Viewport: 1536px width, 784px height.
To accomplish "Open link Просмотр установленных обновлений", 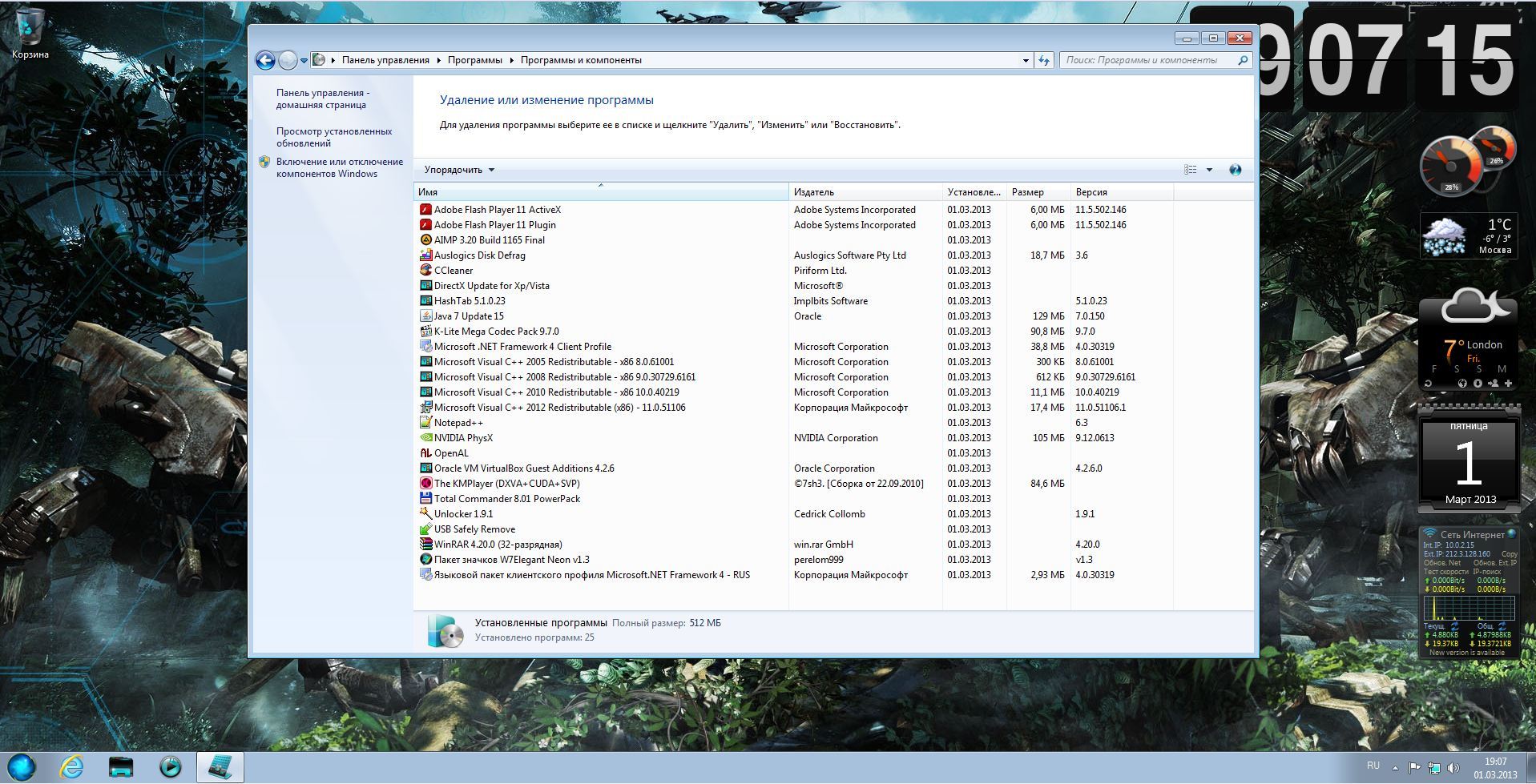I will (334, 137).
